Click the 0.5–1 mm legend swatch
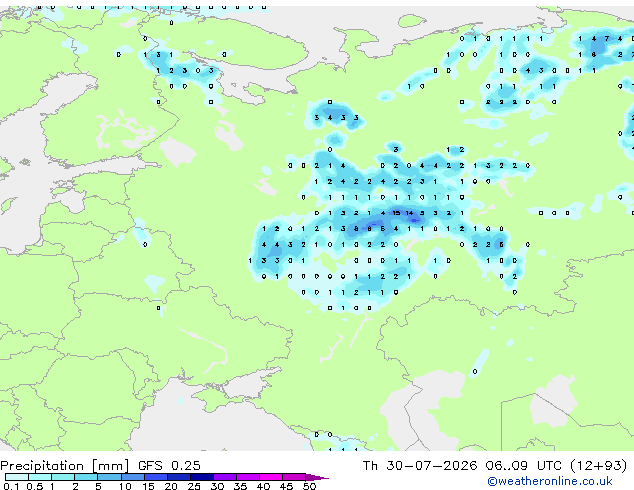This screenshot has width=634, height=490. 40,477
